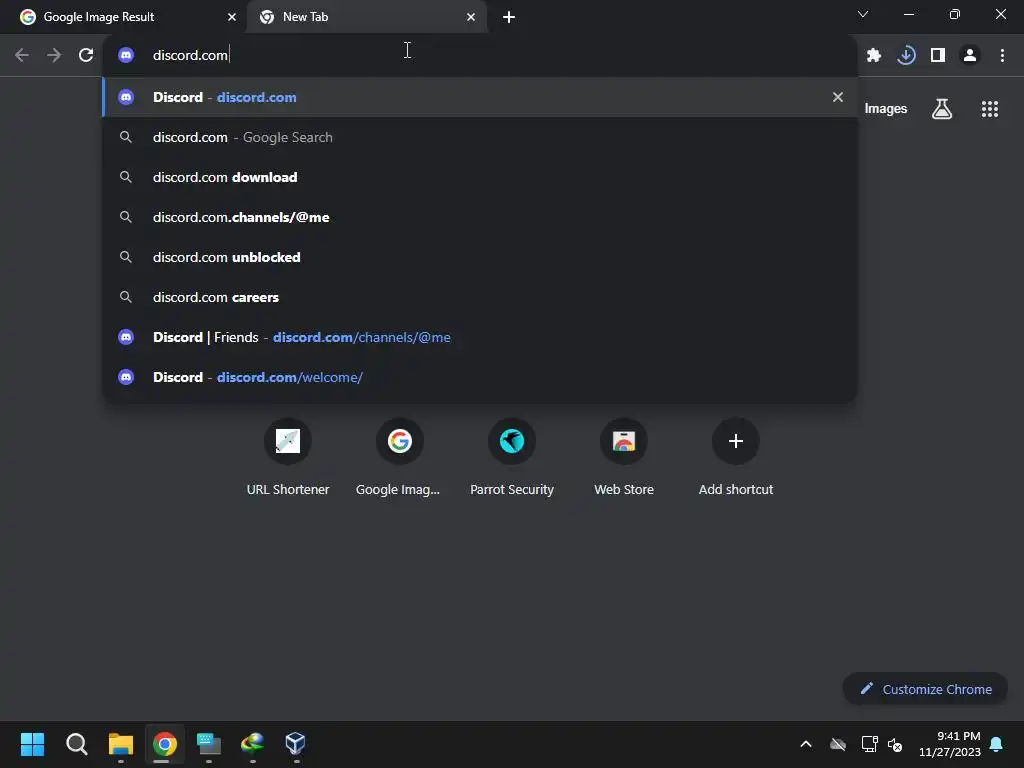Image resolution: width=1024 pixels, height=768 pixels.
Task: Click the Chrome taskbar icon
Action: [165, 743]
